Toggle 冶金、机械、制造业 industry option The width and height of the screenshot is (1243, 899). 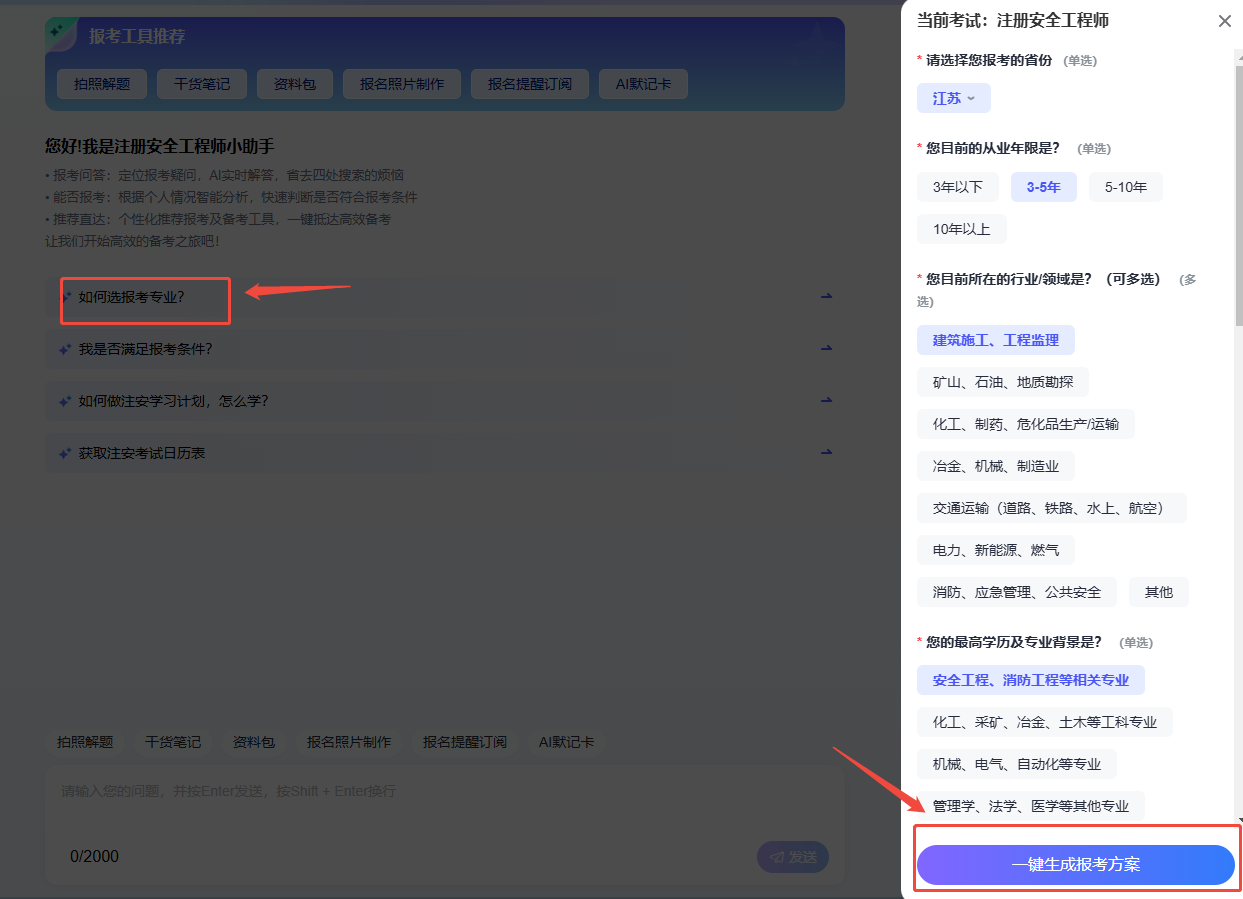click(995, 466)
